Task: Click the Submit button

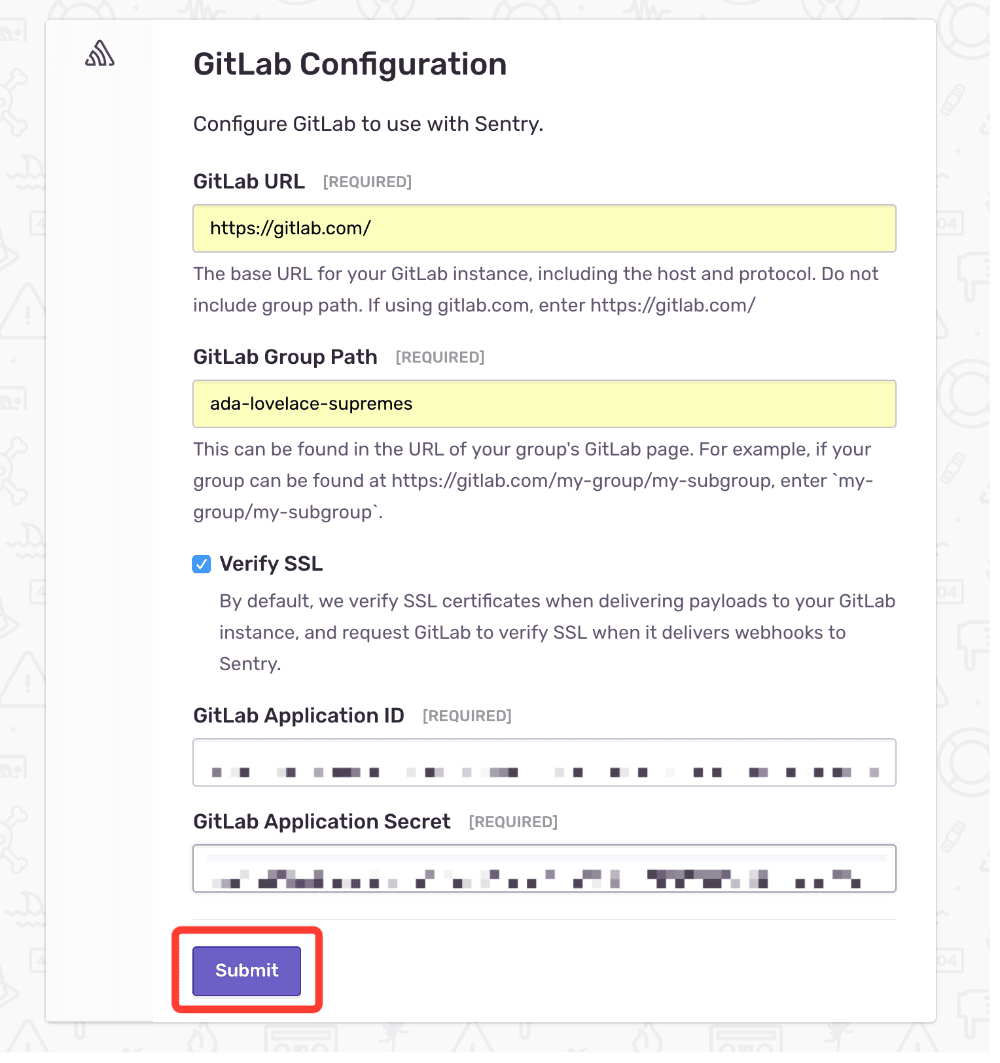Action: pos(245,970)
